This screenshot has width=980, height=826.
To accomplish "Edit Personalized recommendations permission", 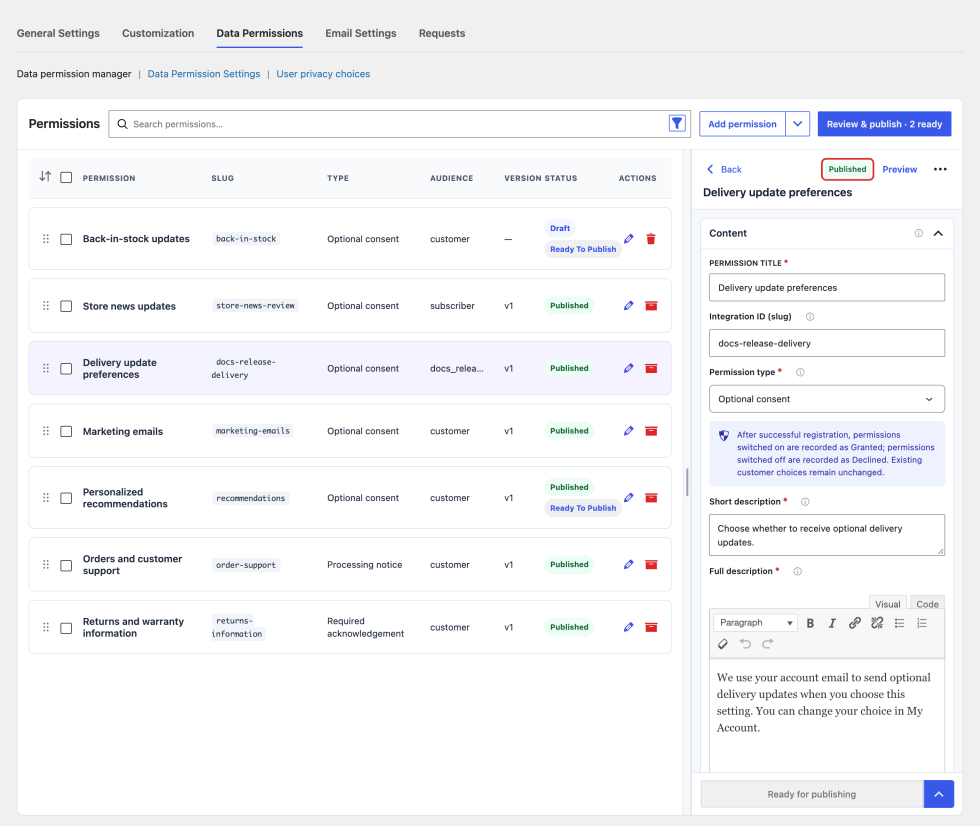I will tap(629, 497).
